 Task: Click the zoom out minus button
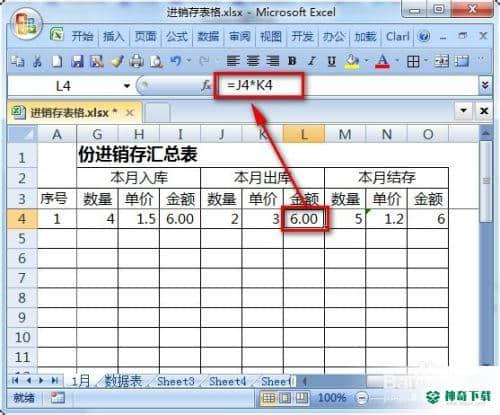click(x=362, y=397)
